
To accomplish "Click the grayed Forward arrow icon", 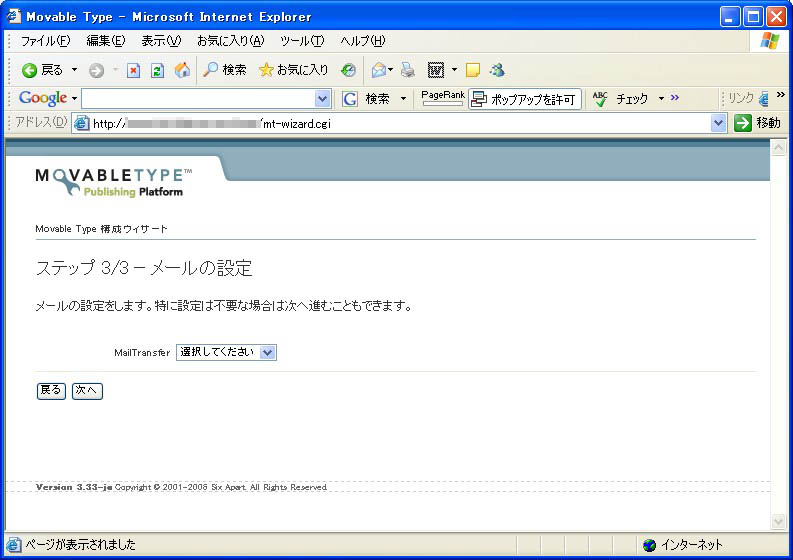I will 96,70.
